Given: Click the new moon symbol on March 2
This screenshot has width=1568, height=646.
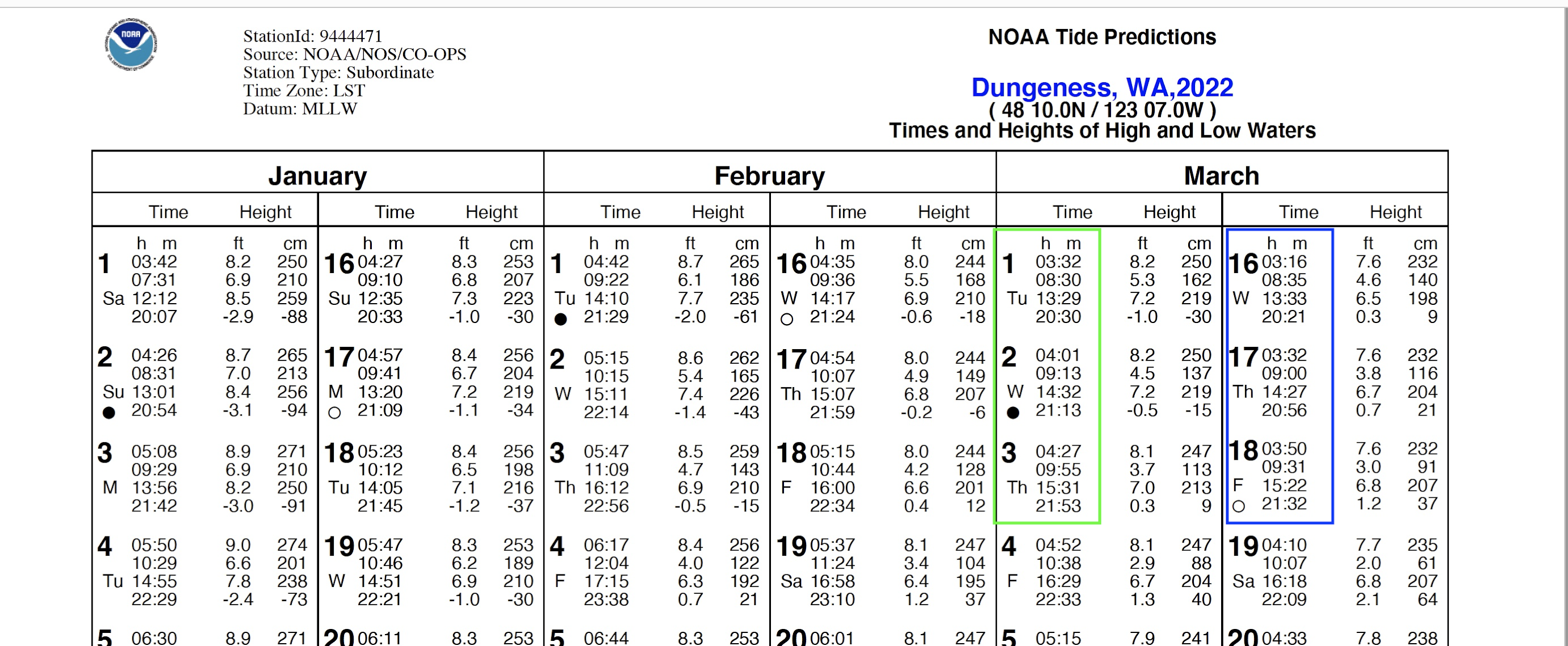Looking at the screenshot, I should [1012, 413].
